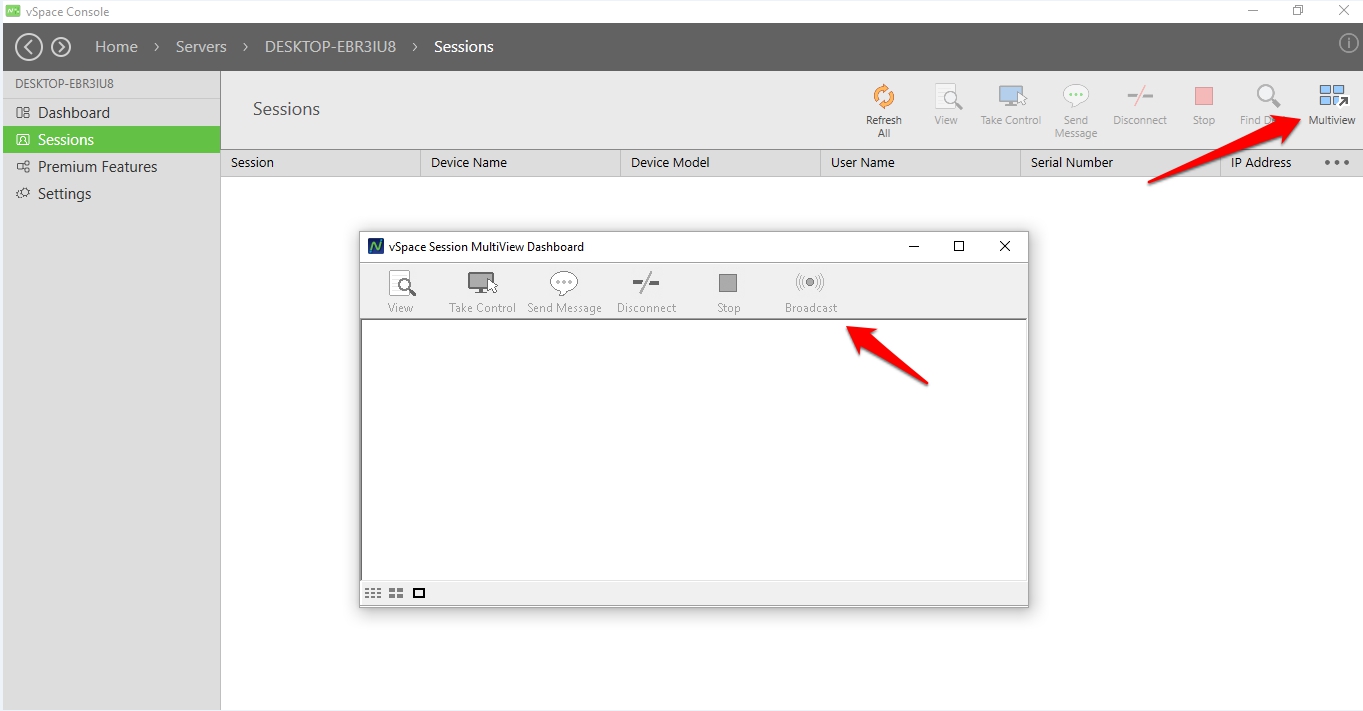Image resolution: width=1363 pixels, height=711 pixels.
Task: Click the back navigation arrow
Action: coord(29,46)
